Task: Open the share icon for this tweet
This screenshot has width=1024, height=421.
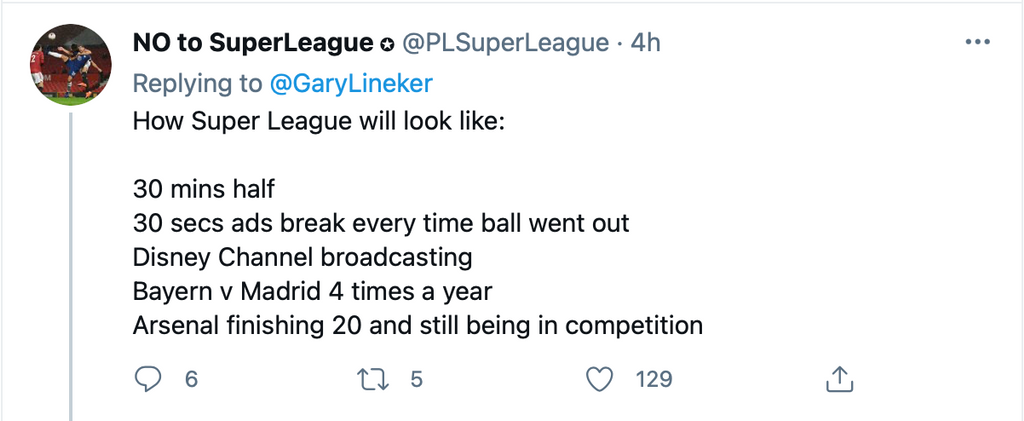Action: click(x=838, y=379)
